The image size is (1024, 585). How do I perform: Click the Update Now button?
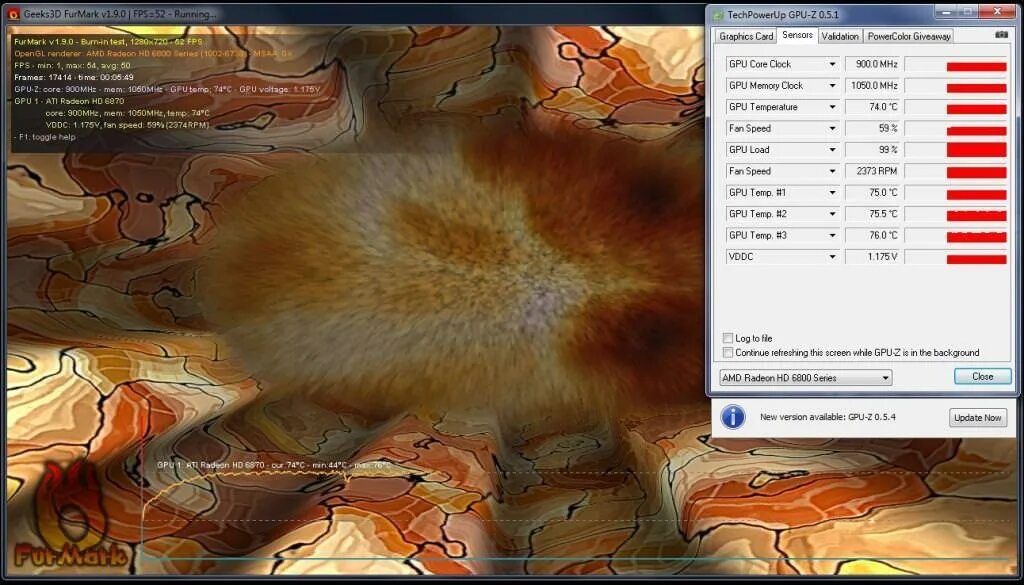click(x=978, y=418)
